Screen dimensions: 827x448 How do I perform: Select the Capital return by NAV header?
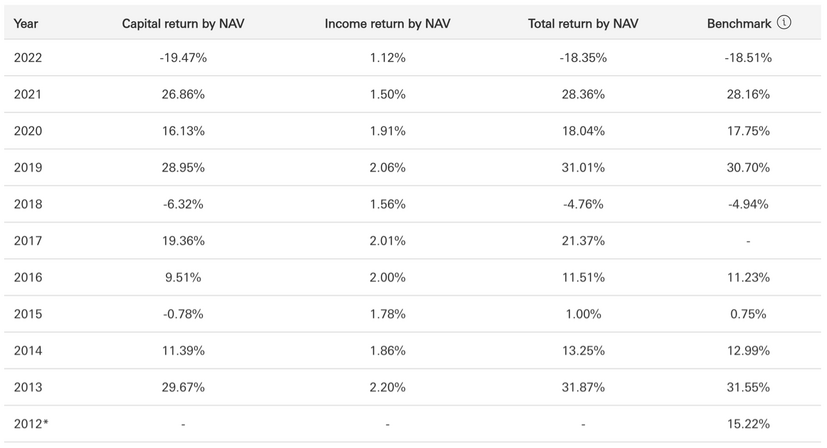click(x=182, y=23)
